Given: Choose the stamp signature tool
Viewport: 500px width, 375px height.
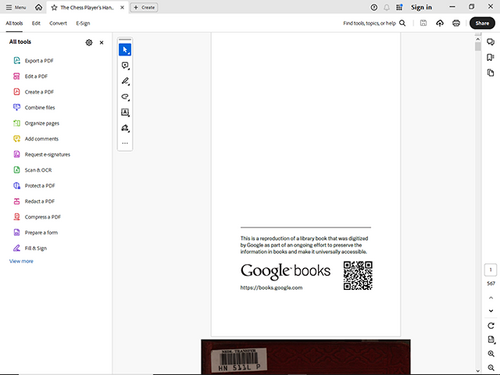Looking at the screenshot, I should (x=125, y=128).
